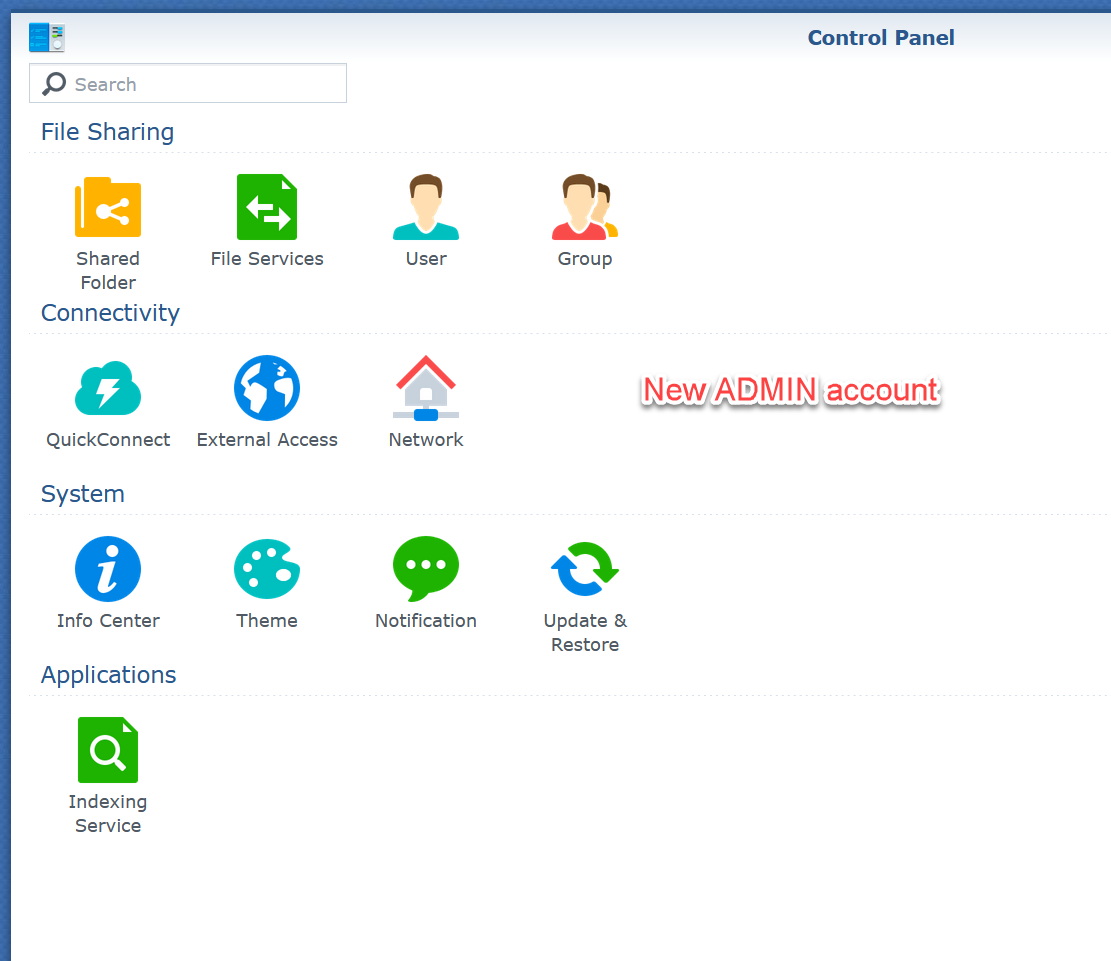Open the Shared Folder settings
1111x961 pixels.
[x=108, y=208]
